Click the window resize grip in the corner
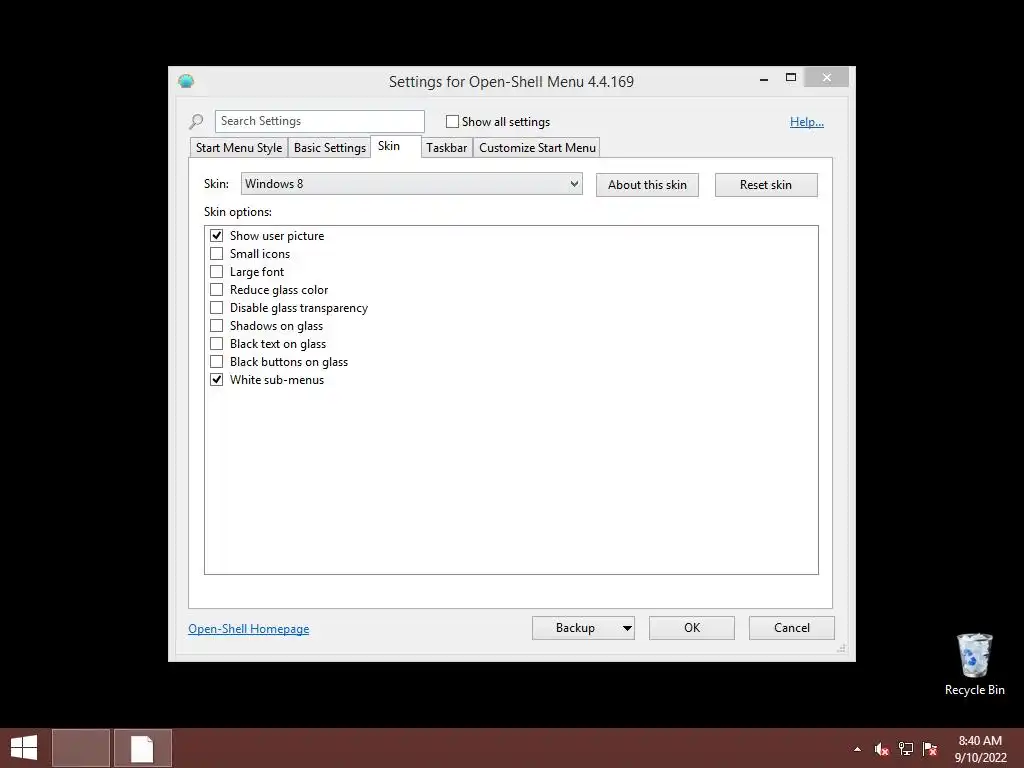 coord(842,648)
